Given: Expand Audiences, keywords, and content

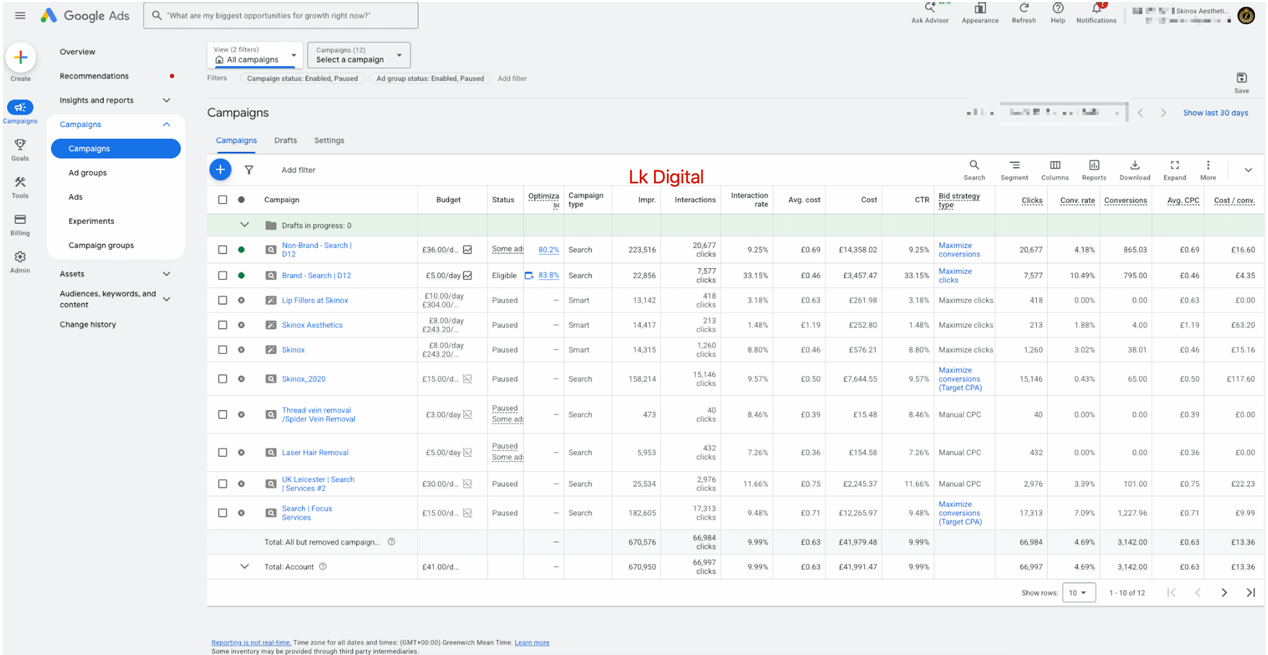Looking at the screenshot, I should tap(166, 299).
